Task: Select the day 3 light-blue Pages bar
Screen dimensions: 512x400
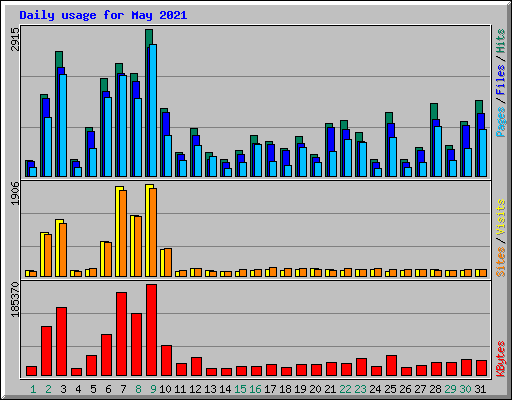Action: point(63,125)
